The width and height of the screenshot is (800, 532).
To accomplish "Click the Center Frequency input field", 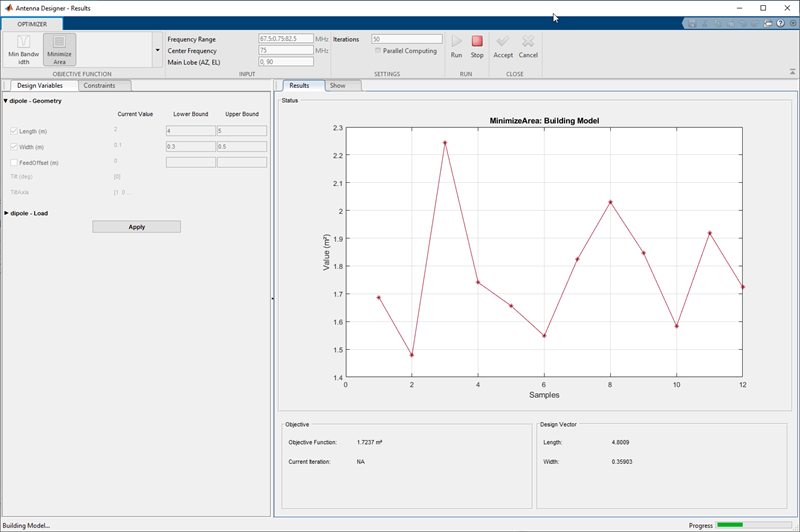I will (x=286, y=50).
